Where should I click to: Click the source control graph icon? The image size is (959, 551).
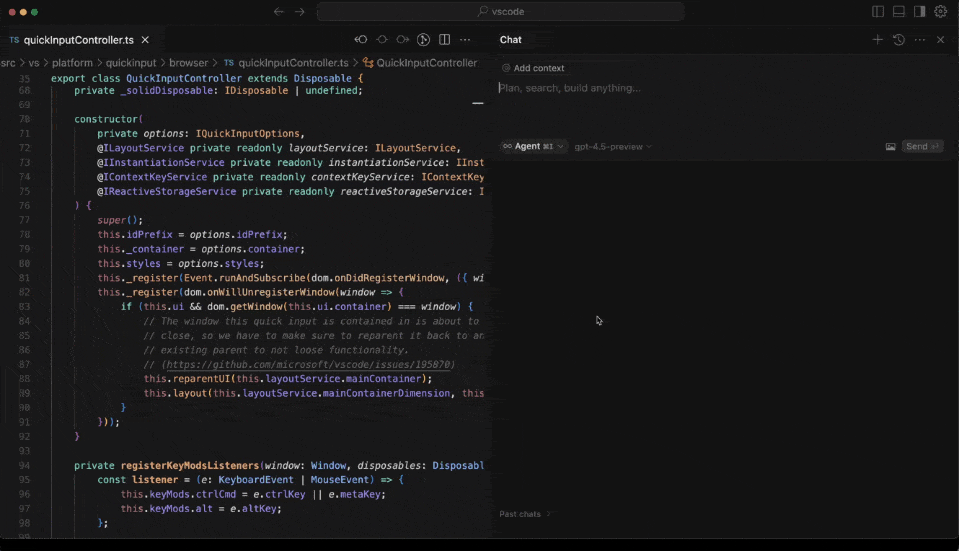[x=423, y=40]
